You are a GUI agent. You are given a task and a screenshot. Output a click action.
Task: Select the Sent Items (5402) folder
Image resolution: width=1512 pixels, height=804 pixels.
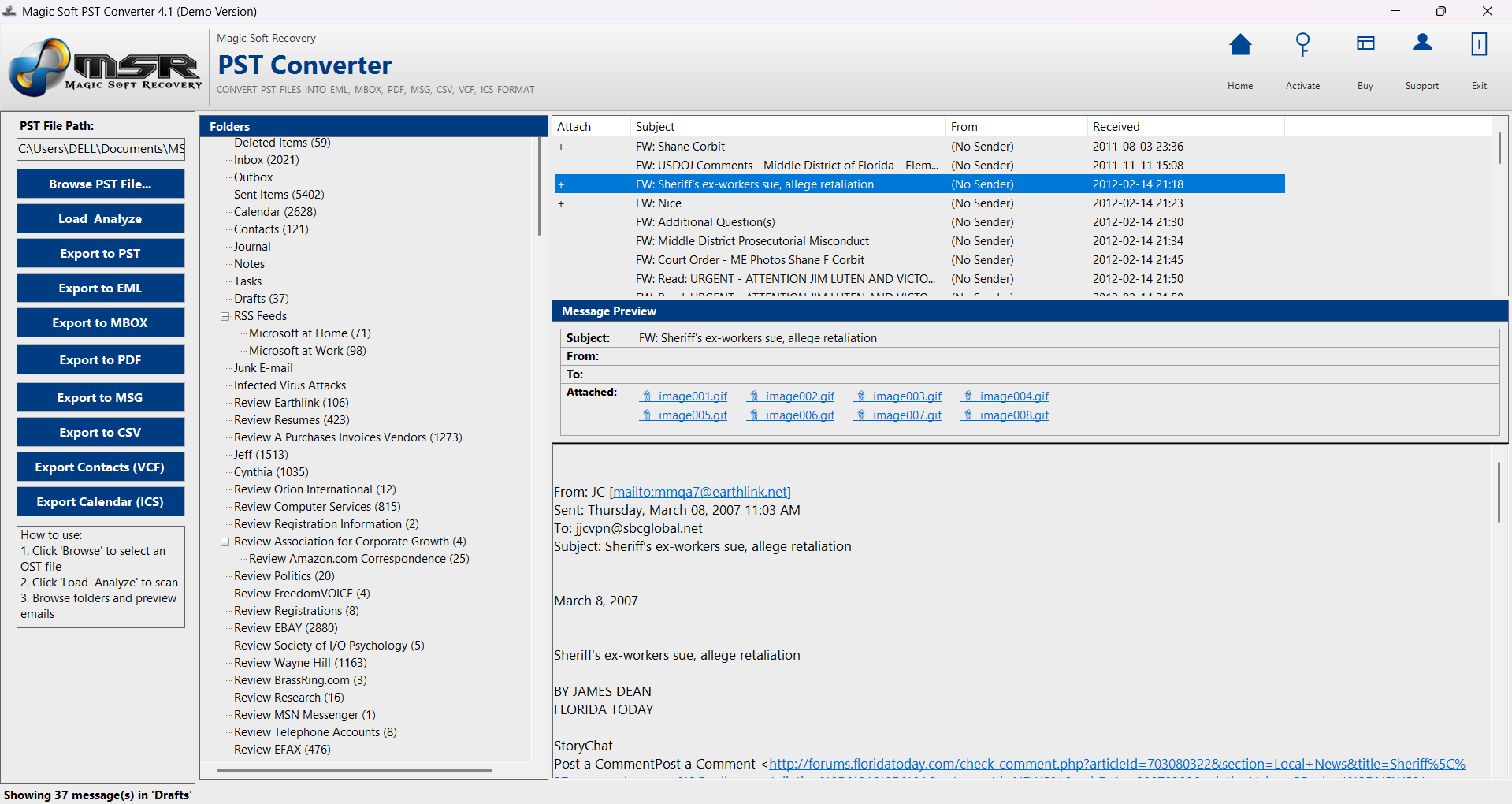tap(279, 195)
